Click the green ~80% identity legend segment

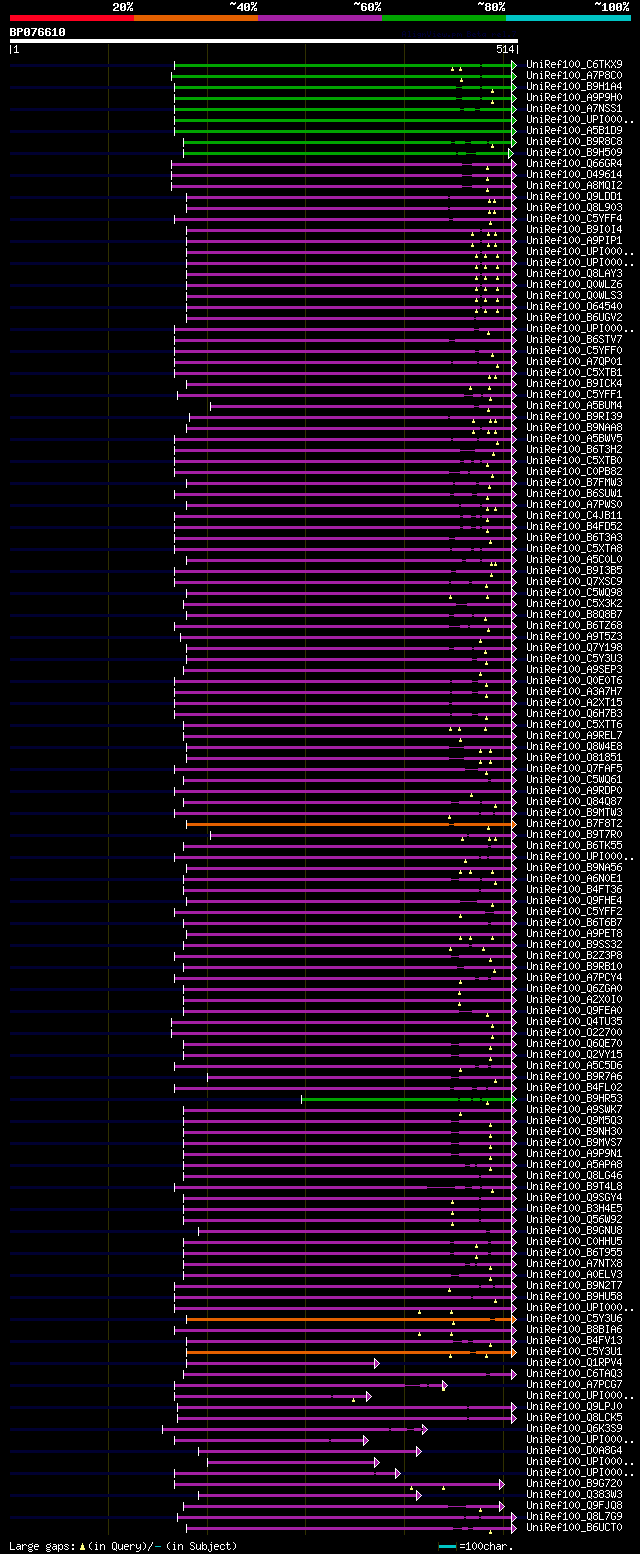pos(444,18)
